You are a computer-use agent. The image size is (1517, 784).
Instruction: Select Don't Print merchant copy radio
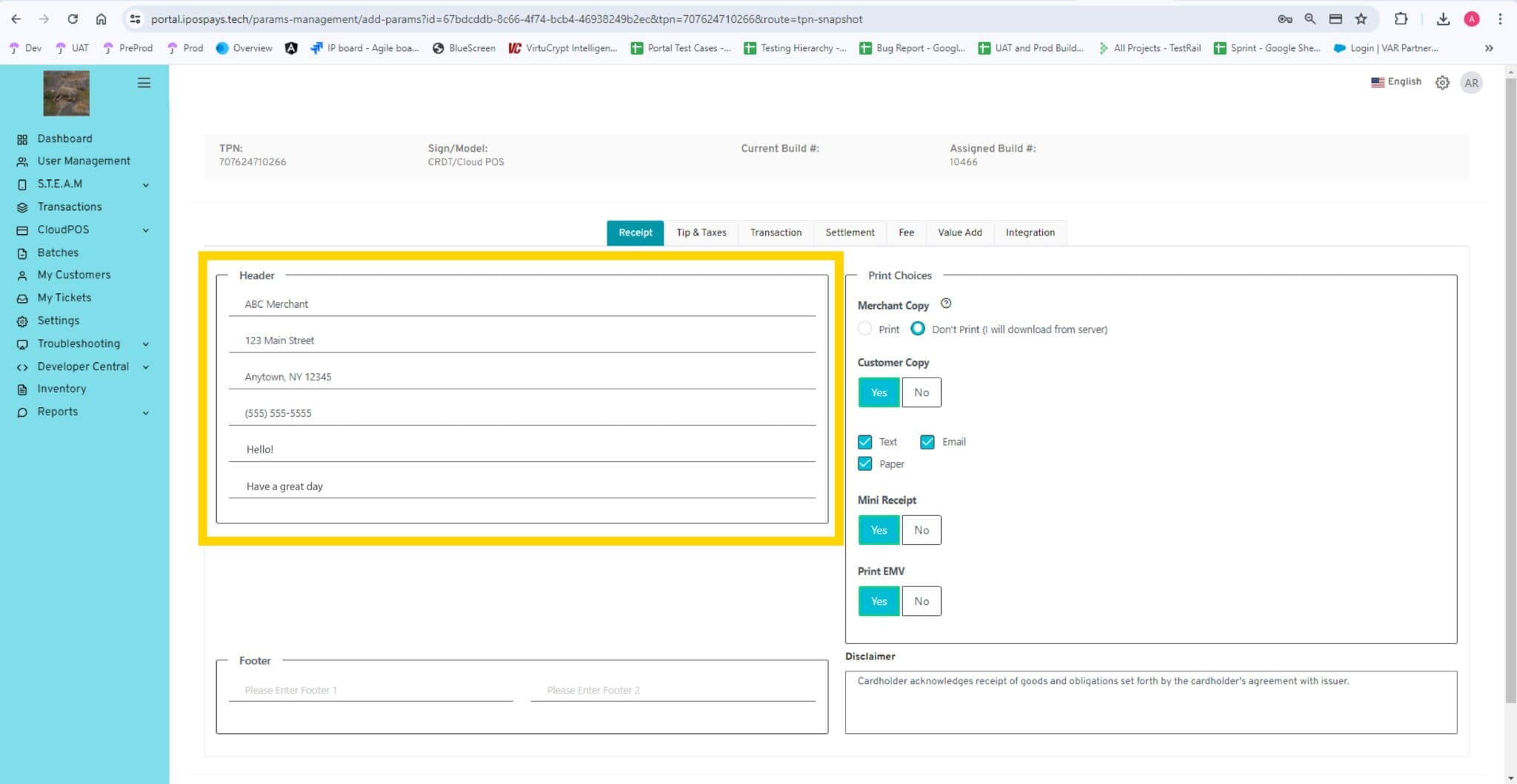(918, 329)
